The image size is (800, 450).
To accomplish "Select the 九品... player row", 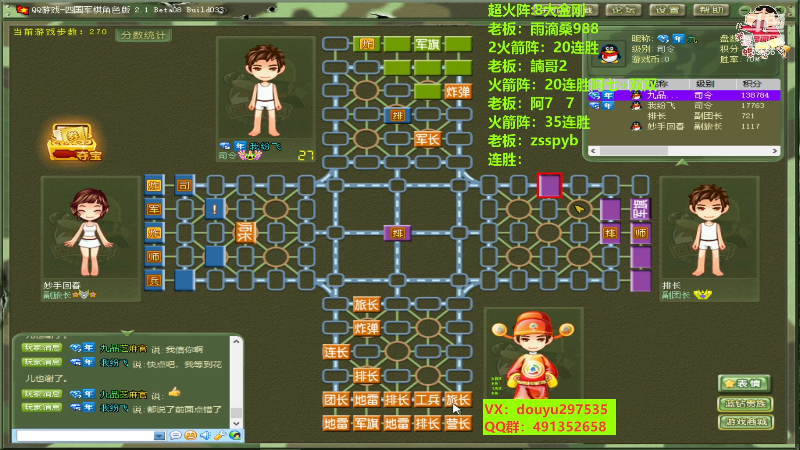I will (x=684, y=95).
